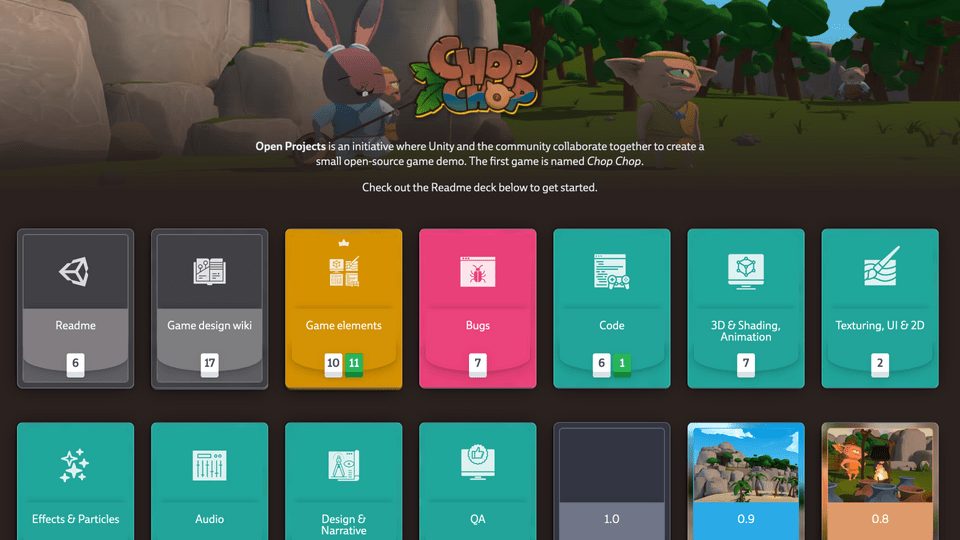Click the Readme deck title text
This screenshot has height=540, width=960.
pyautogui.click(x=75, y=325)
